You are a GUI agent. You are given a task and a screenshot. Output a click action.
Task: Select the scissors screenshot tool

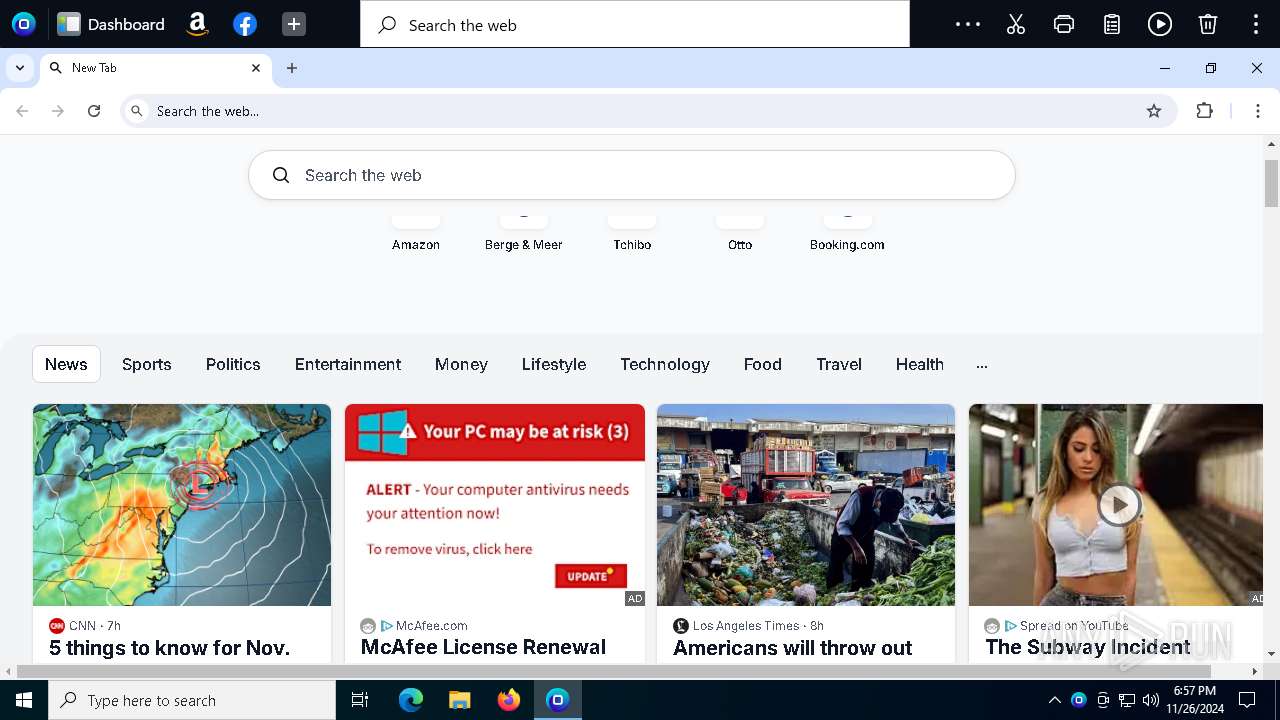(1016, 24)
